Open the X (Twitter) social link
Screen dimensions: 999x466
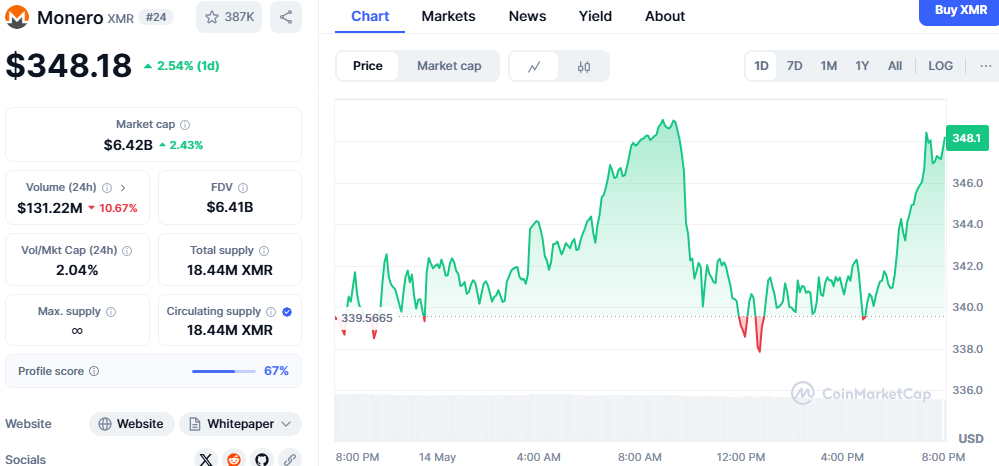pos(206,459)
